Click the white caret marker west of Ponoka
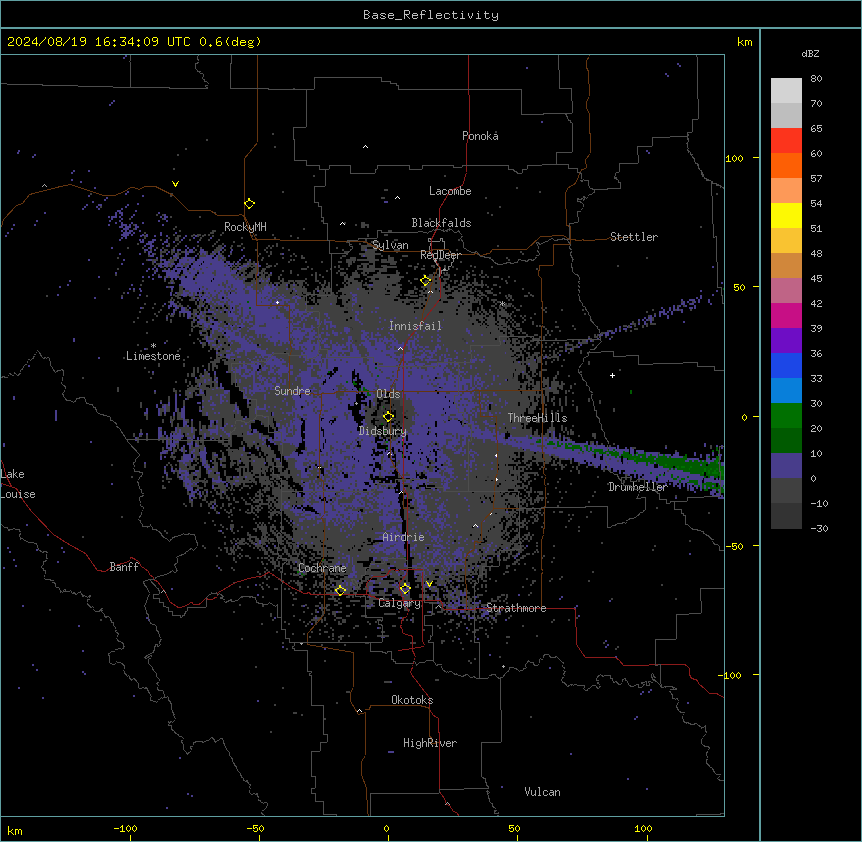The width and height of the screenshot is (862, 842). coord(366,147)
